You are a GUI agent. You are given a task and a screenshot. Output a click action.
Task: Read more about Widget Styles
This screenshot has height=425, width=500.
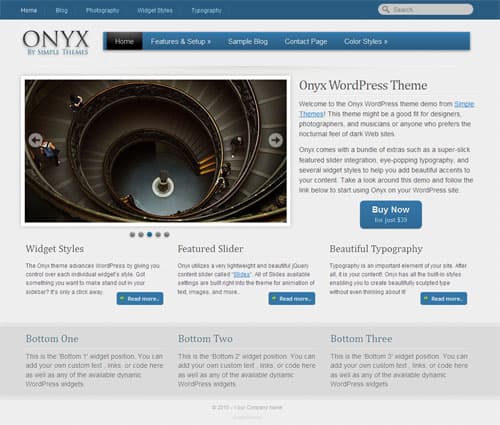(x=140, y=298)
